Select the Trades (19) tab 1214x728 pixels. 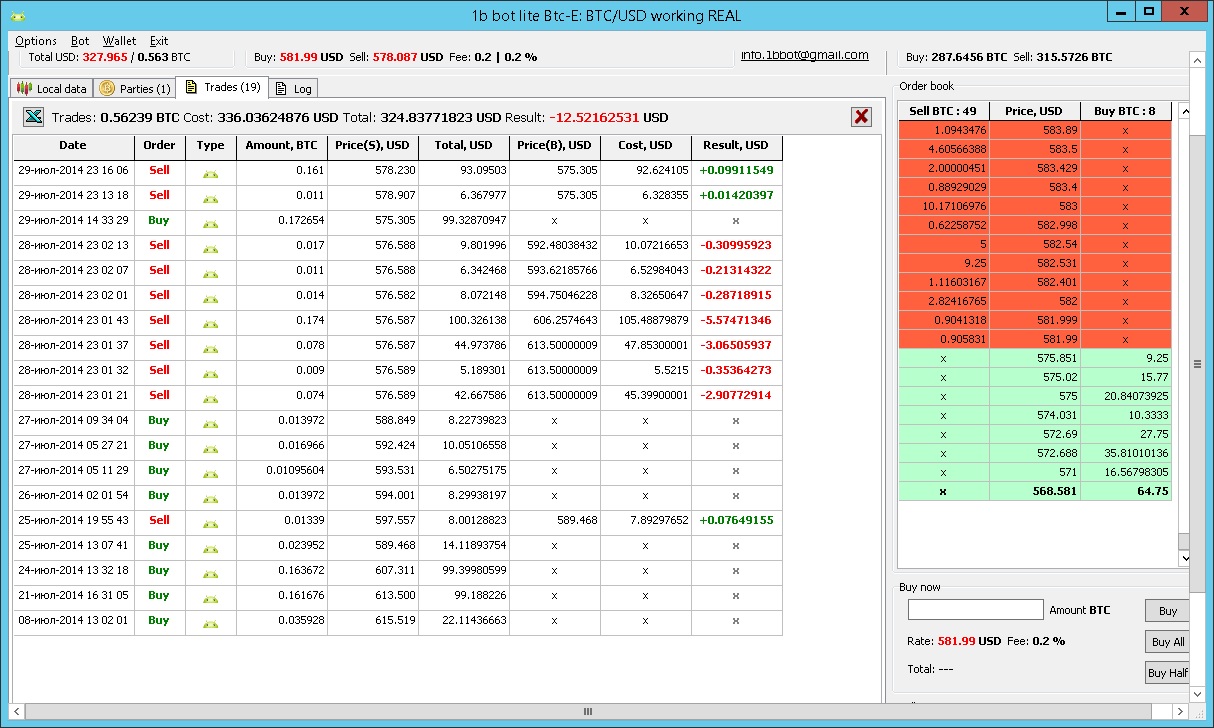click(222, 87)
